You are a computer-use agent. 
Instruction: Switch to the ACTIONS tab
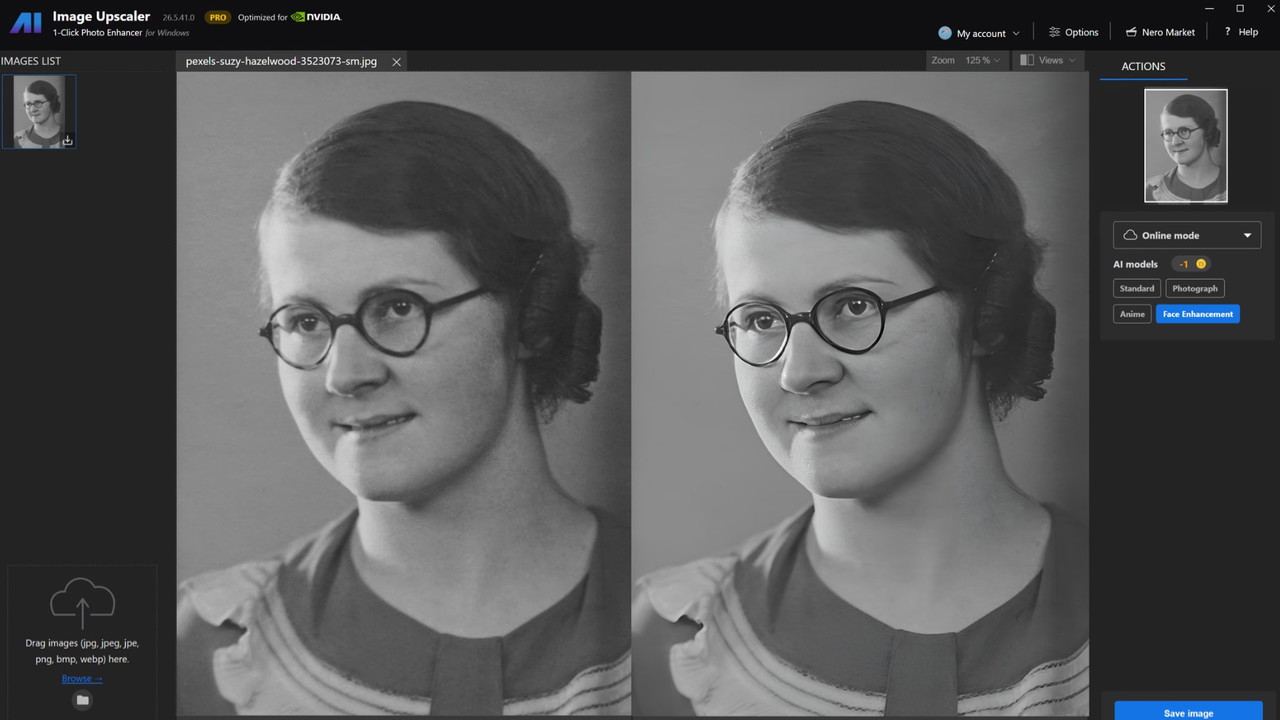(1143, 66)
